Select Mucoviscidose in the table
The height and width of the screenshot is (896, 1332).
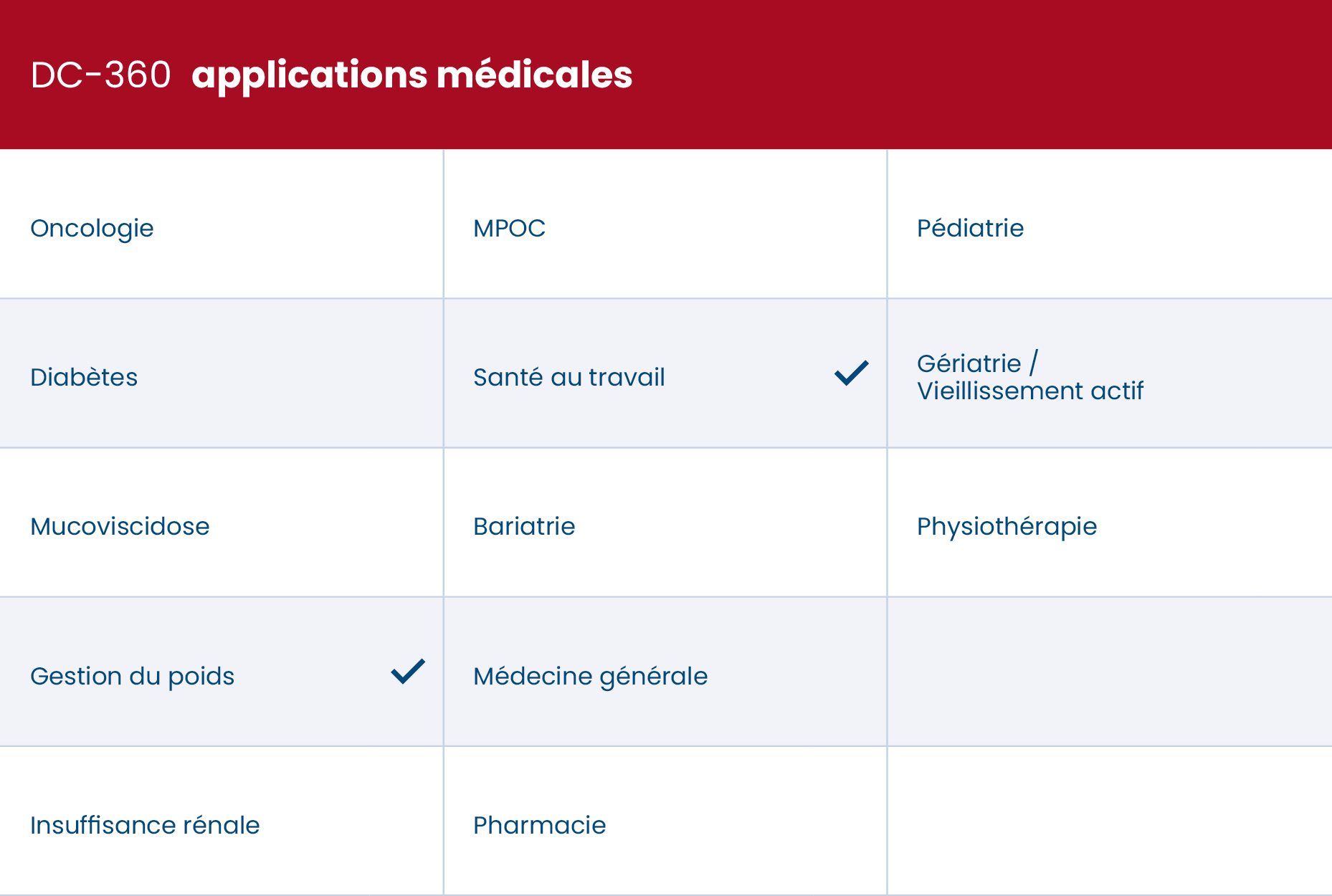120,527
